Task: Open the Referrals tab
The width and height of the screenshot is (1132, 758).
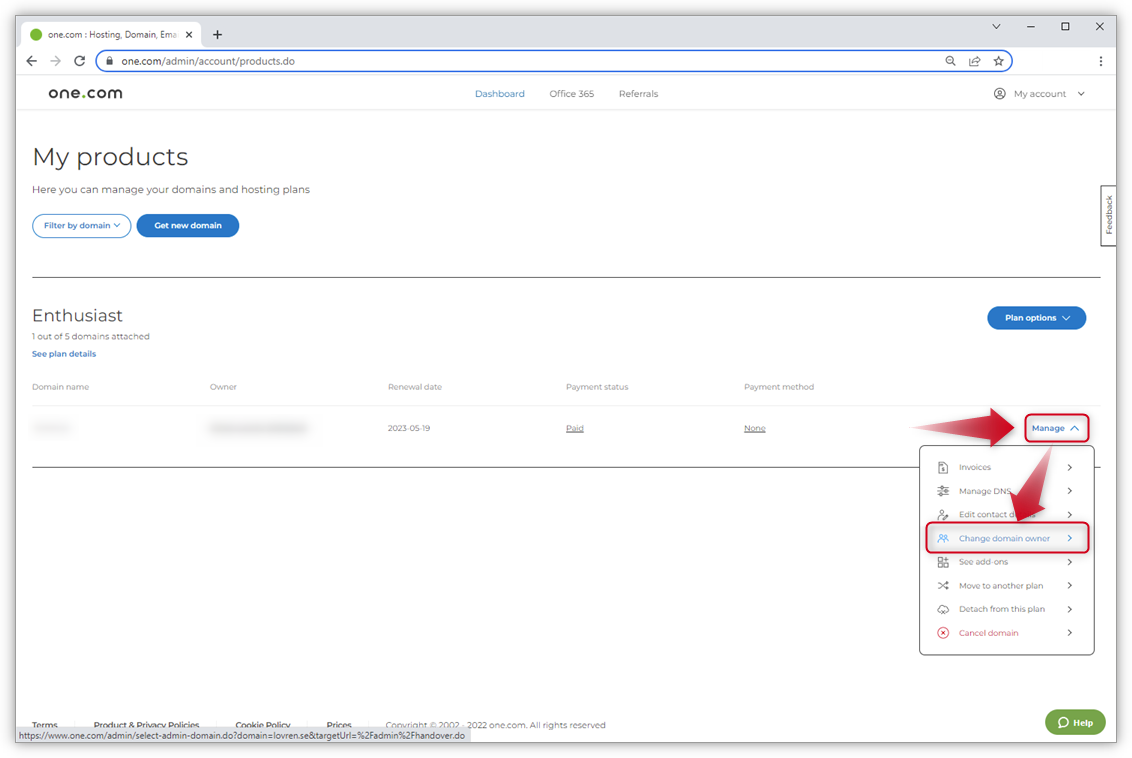Action: [638, 94]
